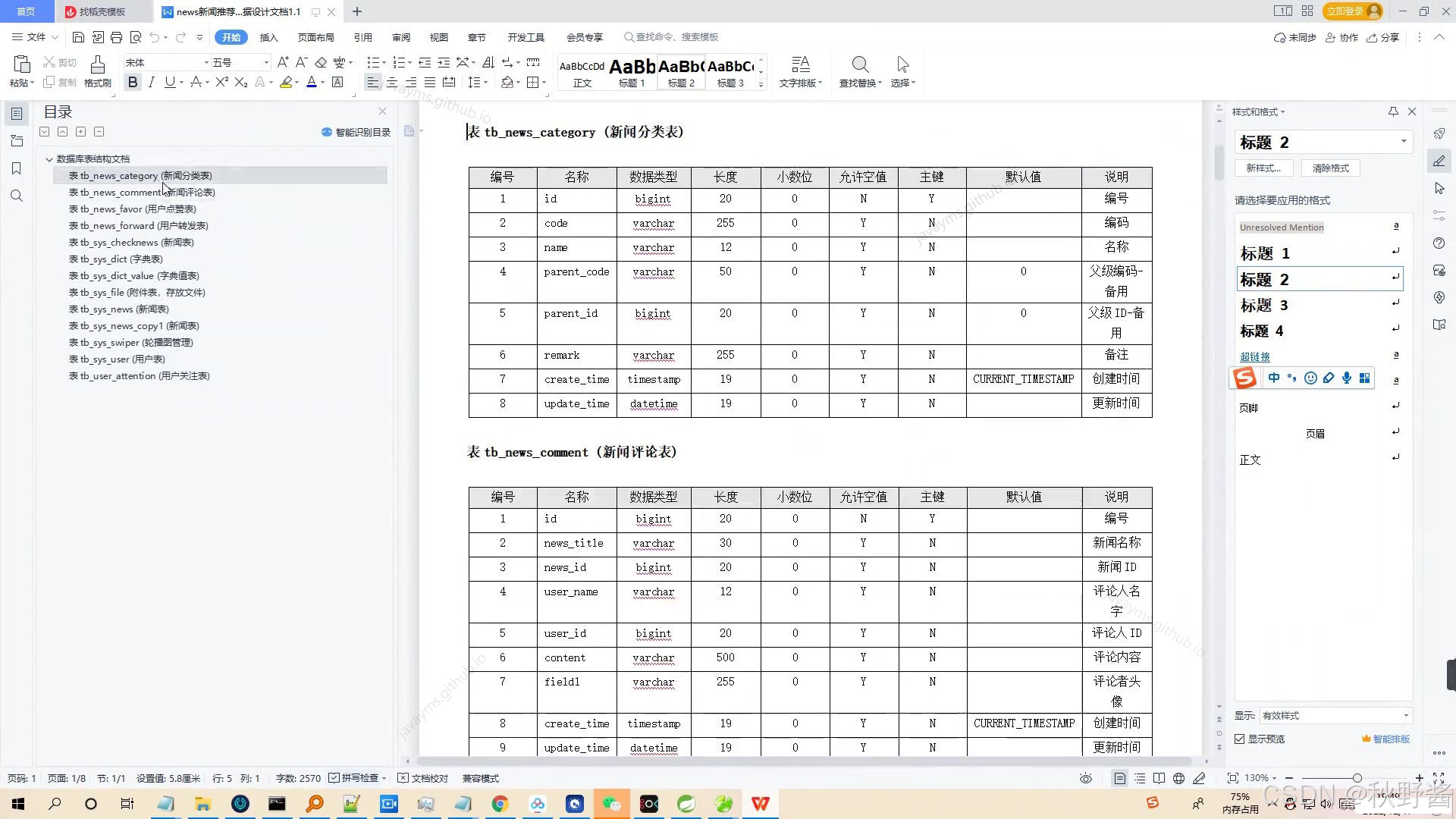
Task: Toggle 文档校对 in status bar
Action: 423,778
